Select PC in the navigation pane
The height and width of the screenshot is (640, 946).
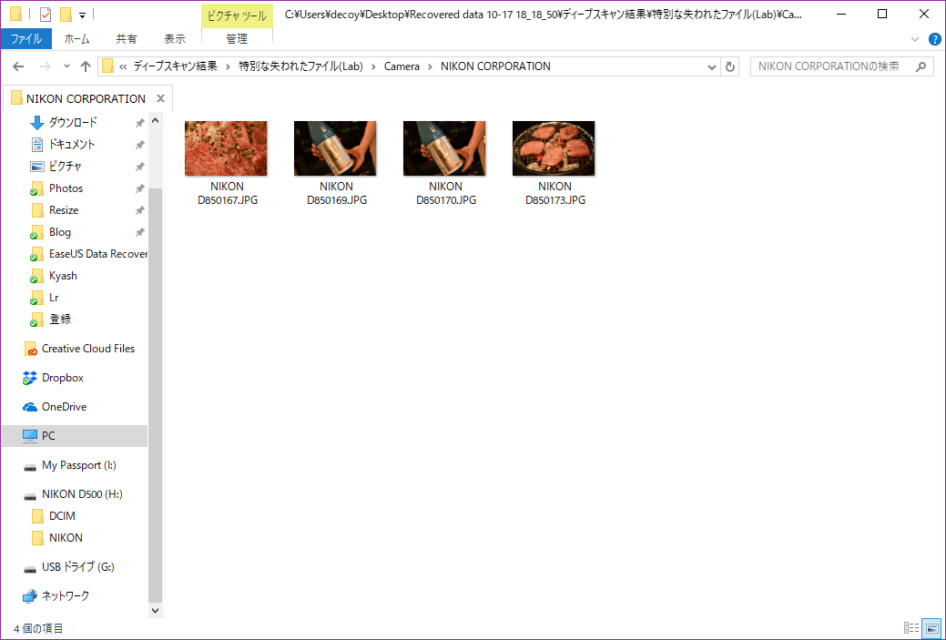coord(74,436)
